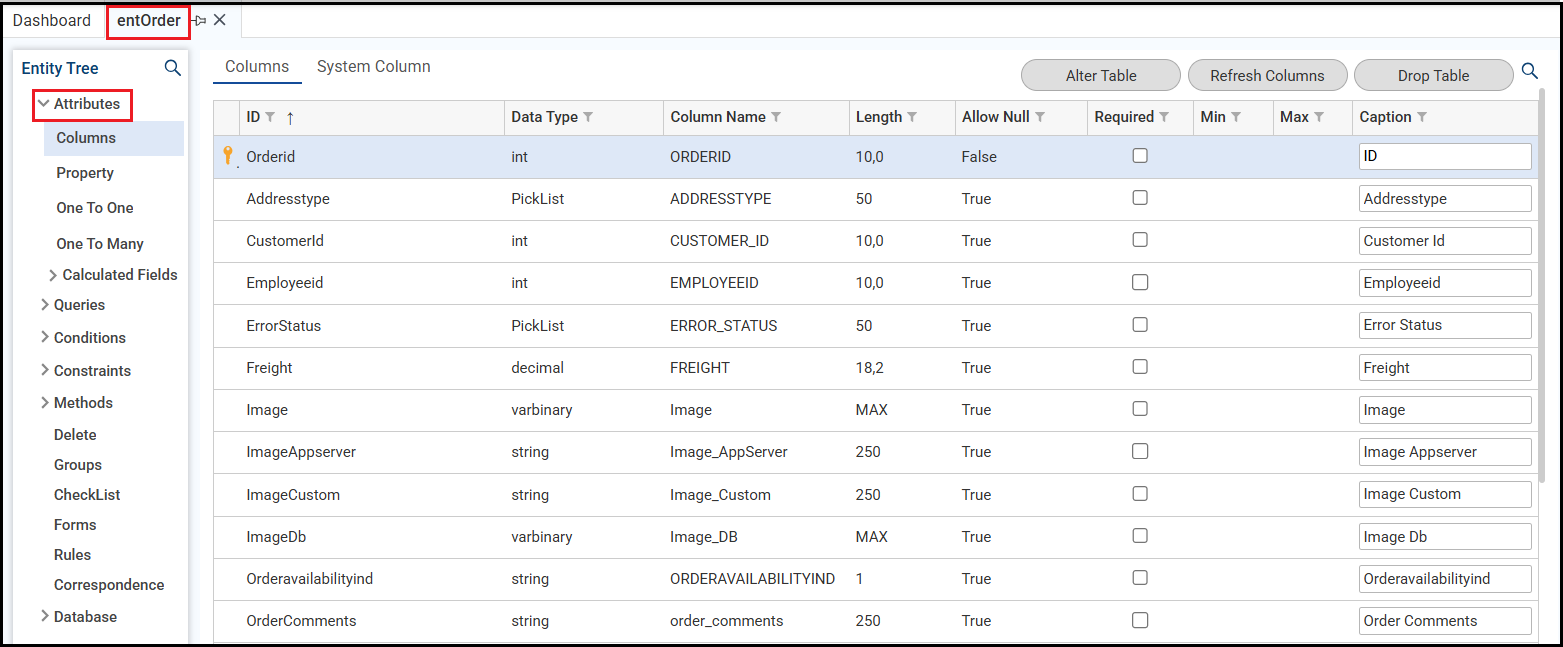Click the Caption column filter icon
The image size is (1563, 647).
point(1422,117)
